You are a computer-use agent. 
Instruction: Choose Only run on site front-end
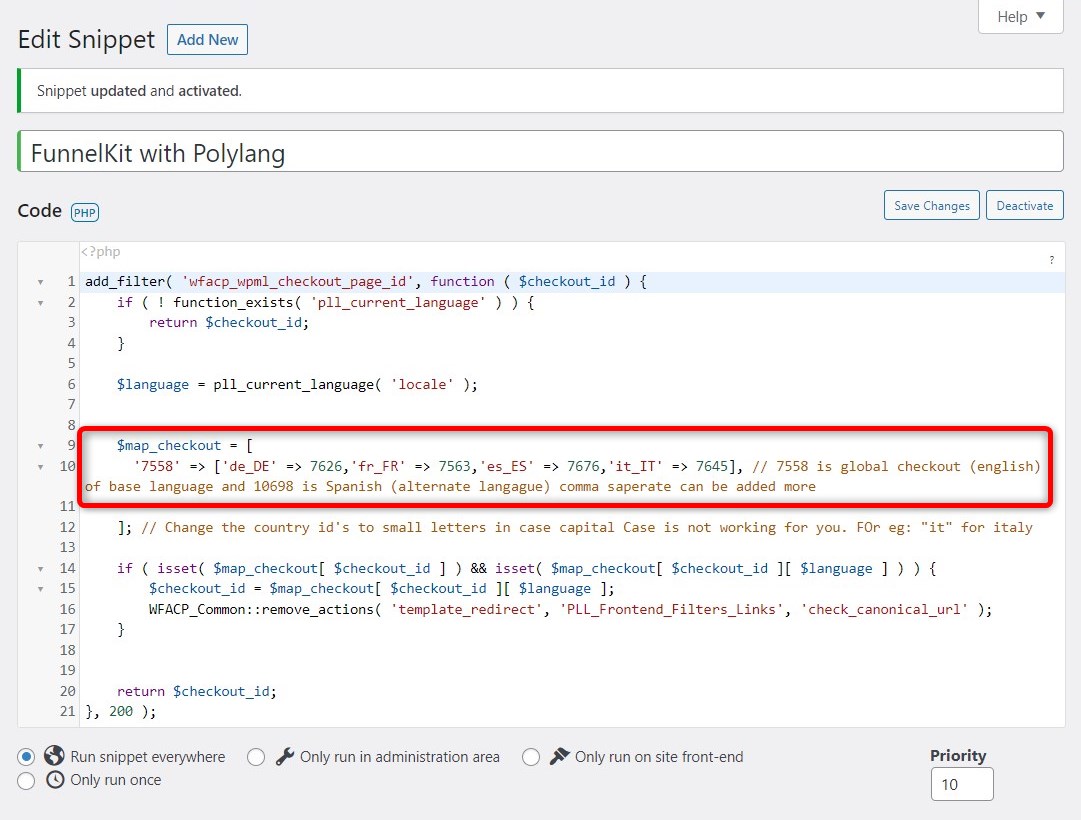(531, 757)
